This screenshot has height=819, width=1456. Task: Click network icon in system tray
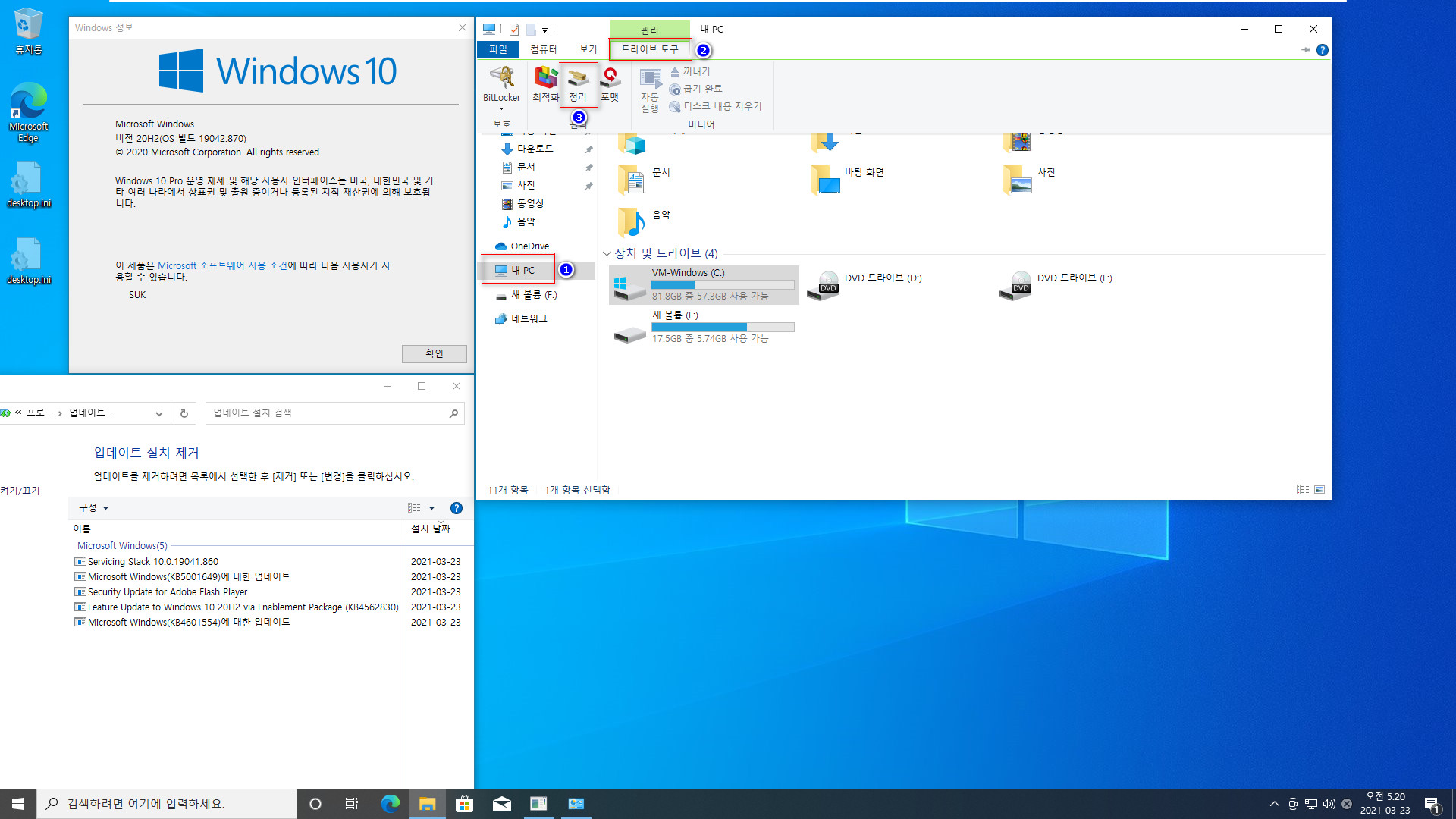click(1310, 804)
